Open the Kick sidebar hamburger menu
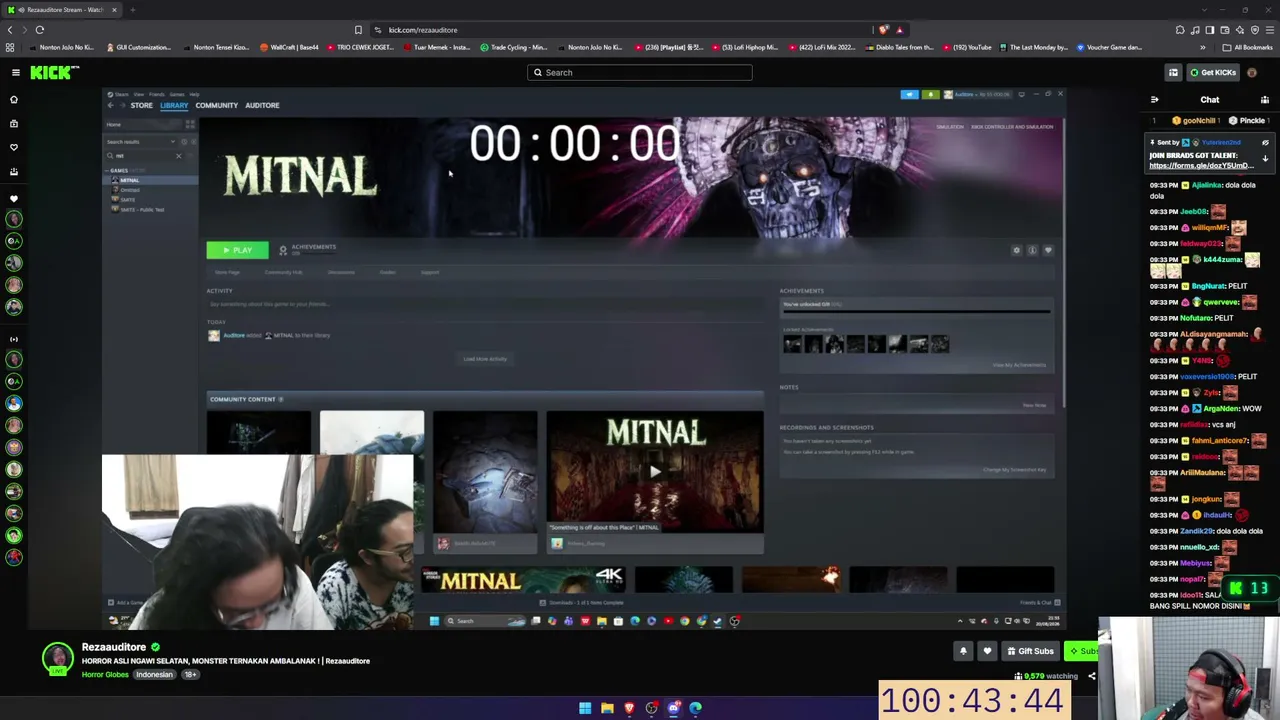 coord(15,72)
